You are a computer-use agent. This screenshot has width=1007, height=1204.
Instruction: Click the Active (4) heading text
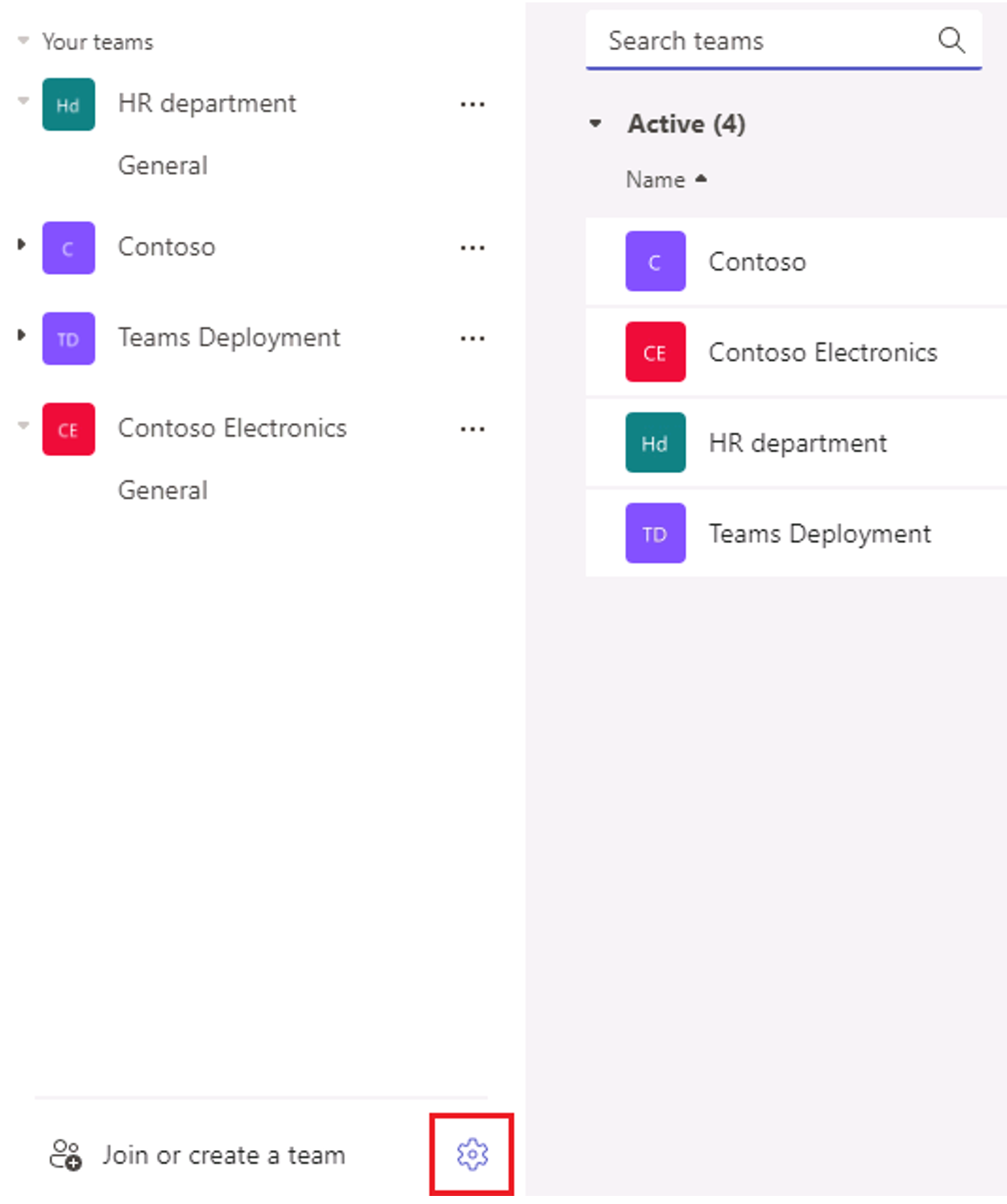click(x=686, y=124)
